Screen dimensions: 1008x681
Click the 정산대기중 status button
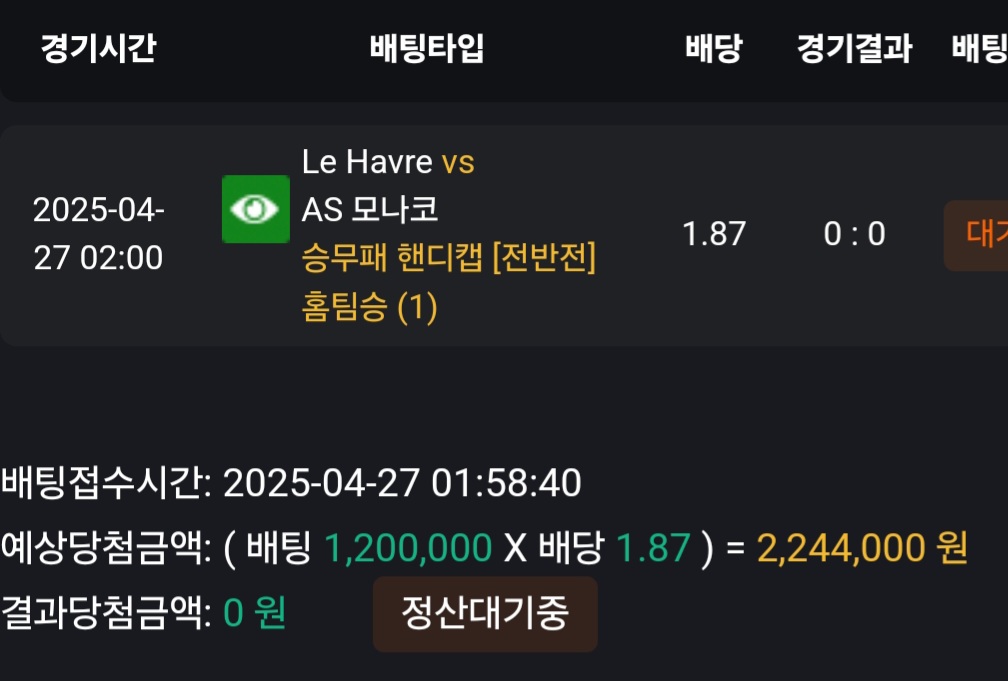pyautogui.click(x=485, y=613)
